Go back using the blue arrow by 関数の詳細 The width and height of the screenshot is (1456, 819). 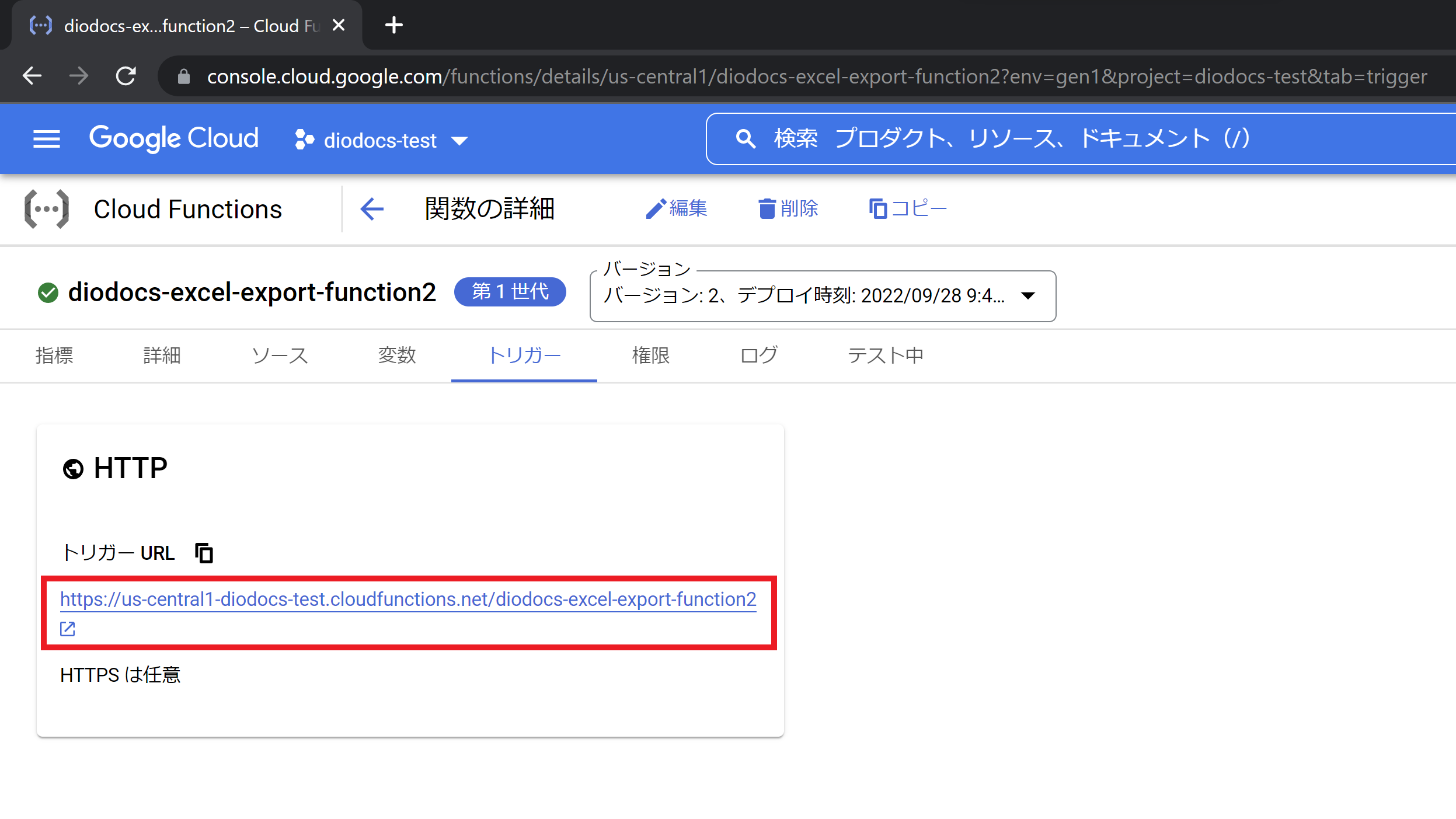[372, 209]
